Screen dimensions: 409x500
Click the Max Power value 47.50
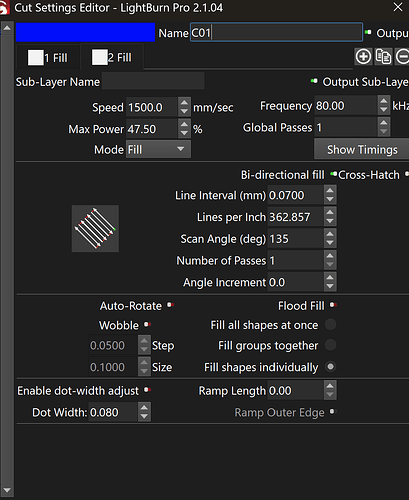(x=152, y=129)
